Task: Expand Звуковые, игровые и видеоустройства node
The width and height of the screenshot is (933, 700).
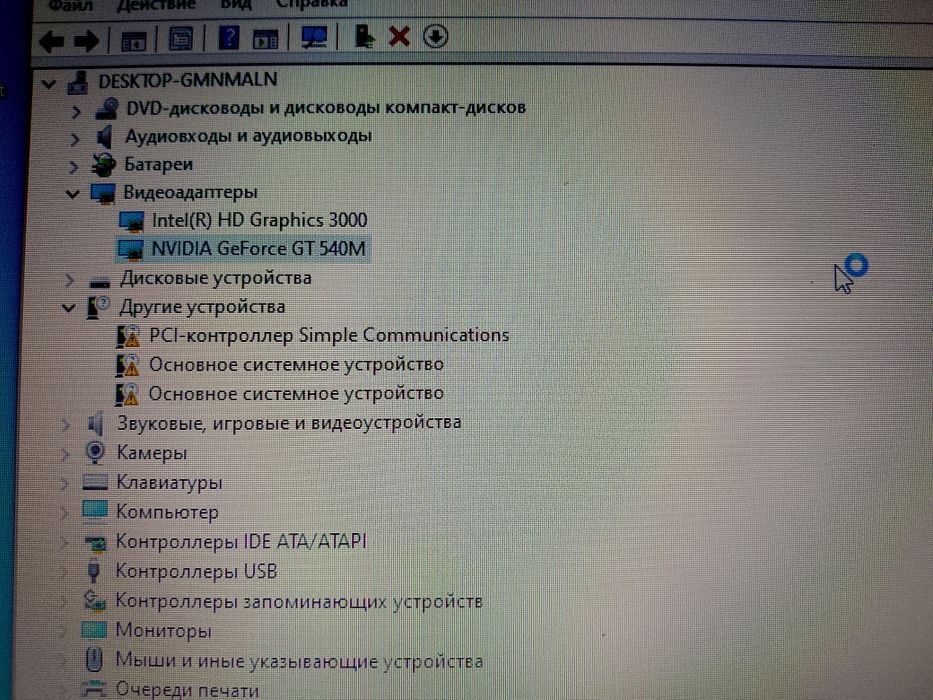Action: coord(66,424)
